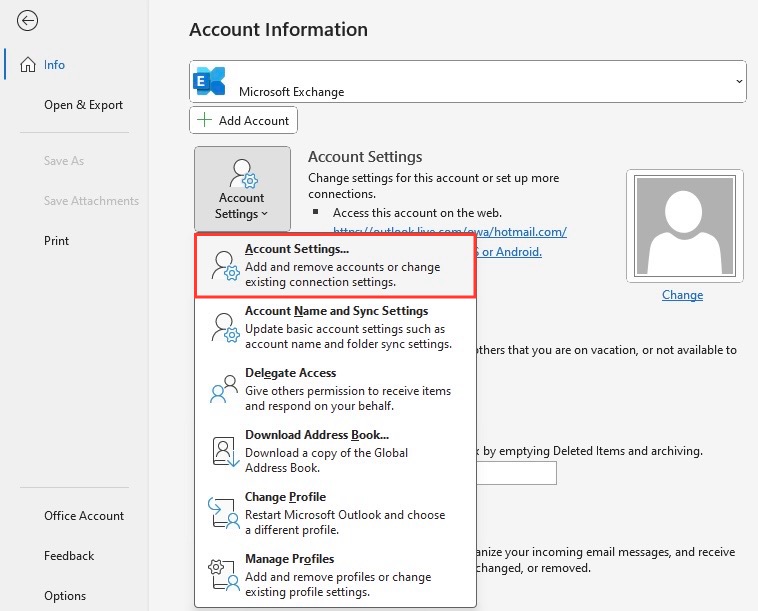
Task: Click icon beside Account Name and Sync Settings
Action: coord(225,327)
